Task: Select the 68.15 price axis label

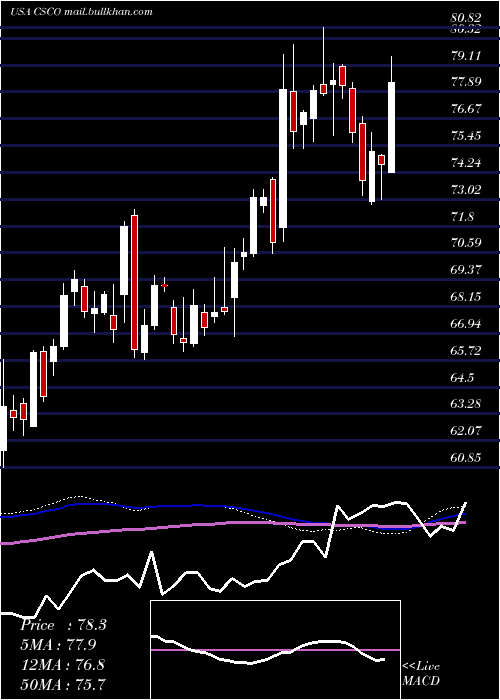Action: [x=466, y=296]
